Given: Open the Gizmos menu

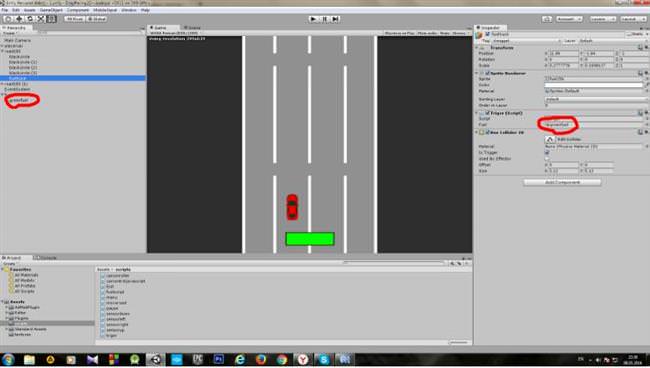Looking at the screenshot, I should 460,33.
